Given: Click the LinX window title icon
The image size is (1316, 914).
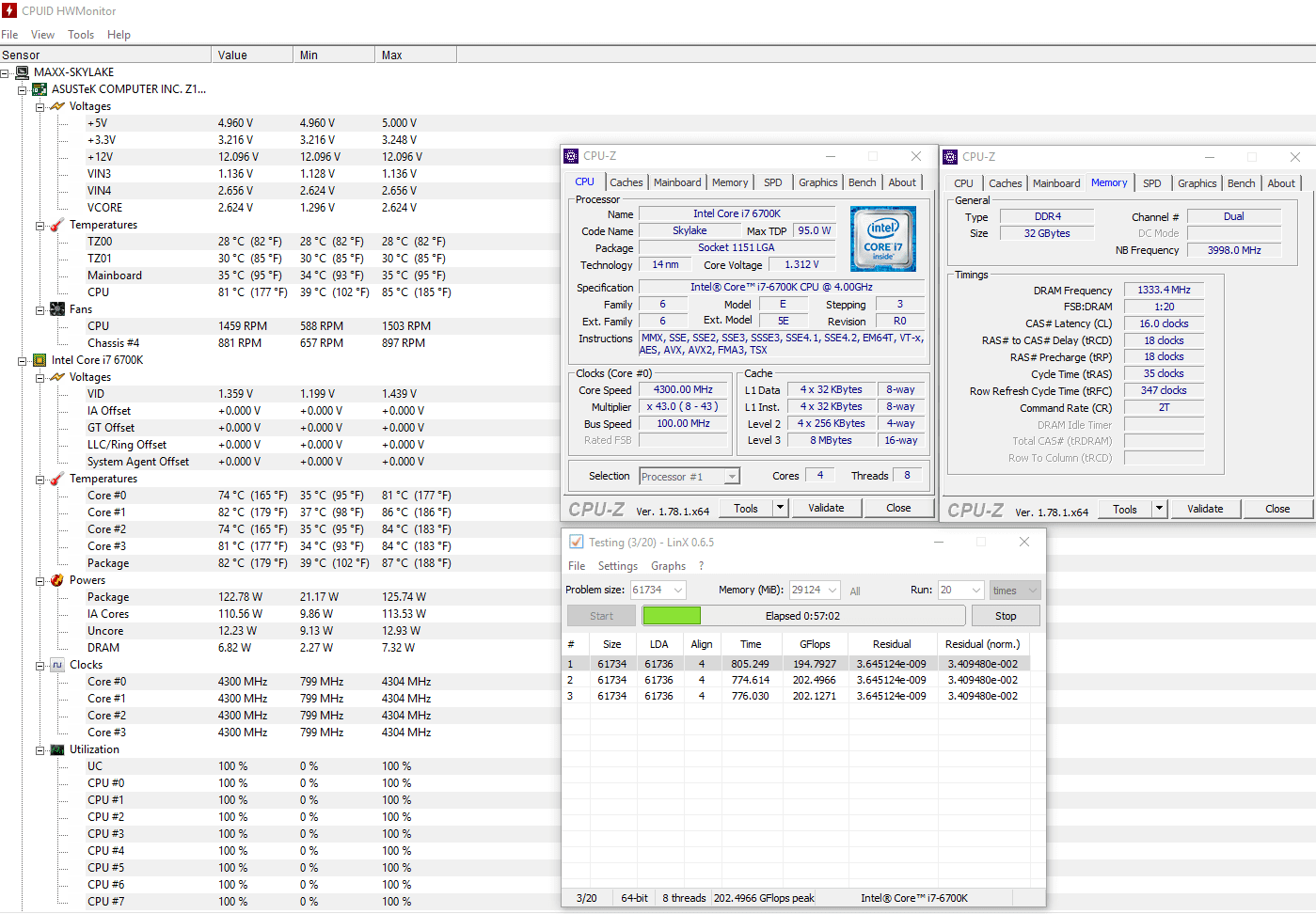Looking at the screenshot, I should click(577, 543).
